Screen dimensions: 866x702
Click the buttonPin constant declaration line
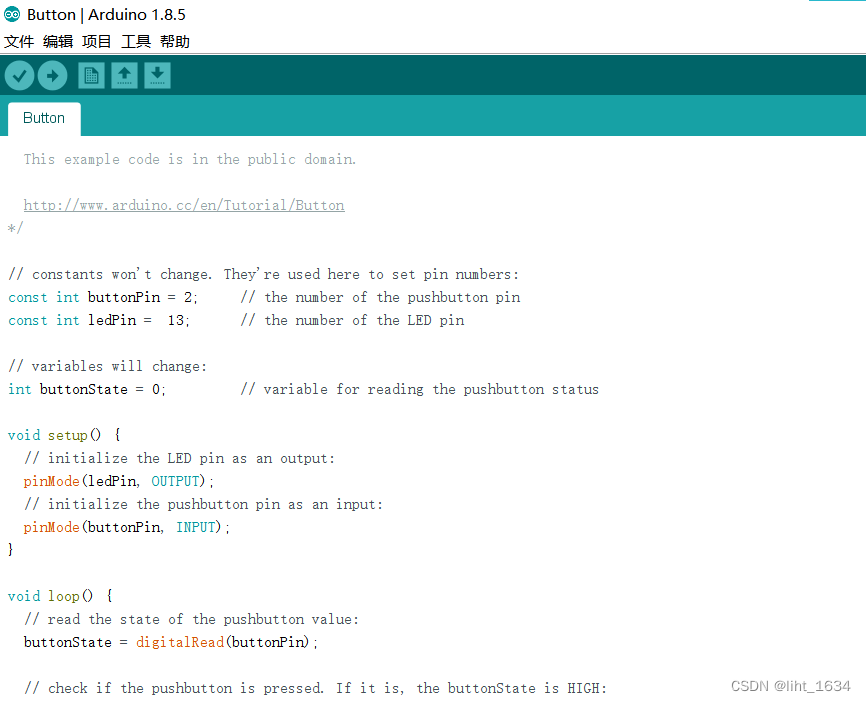pos(103,297)
